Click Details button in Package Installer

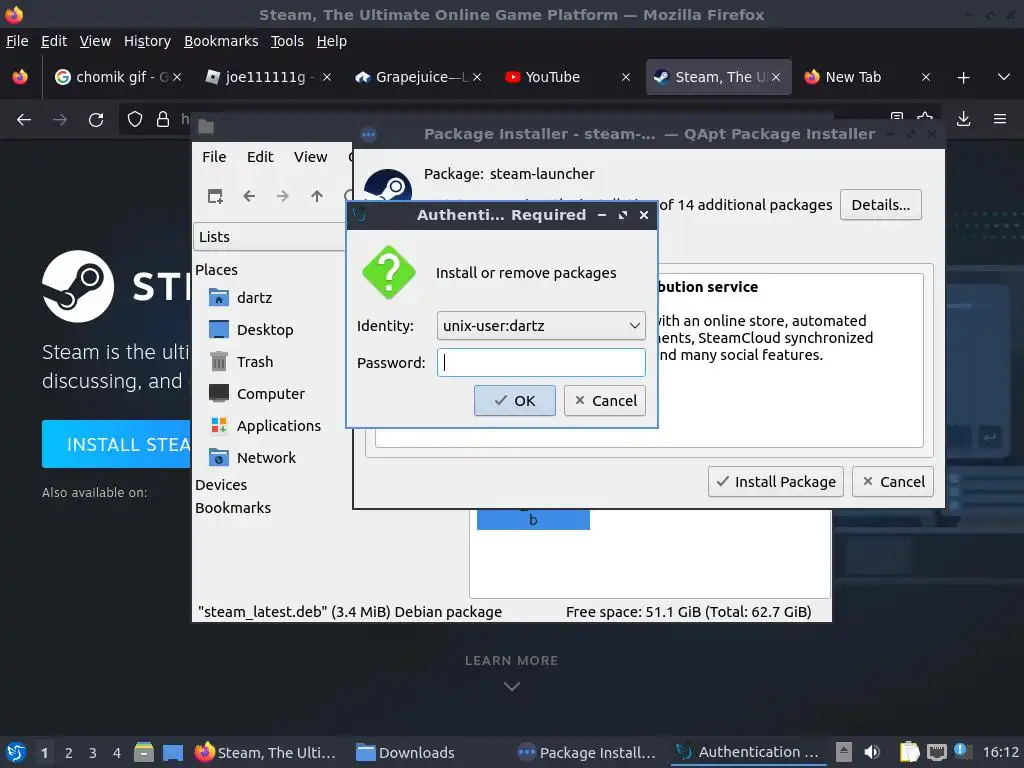point(880,204)
